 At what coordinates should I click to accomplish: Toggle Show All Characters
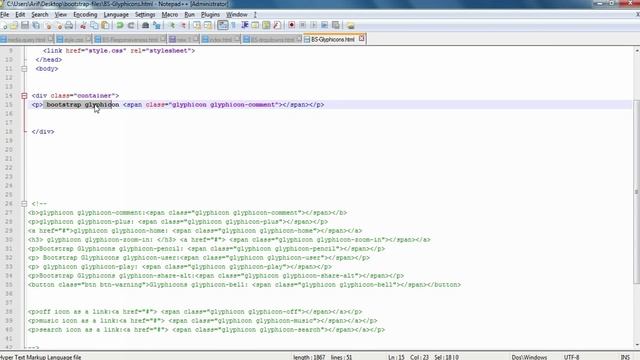(233, 26)
